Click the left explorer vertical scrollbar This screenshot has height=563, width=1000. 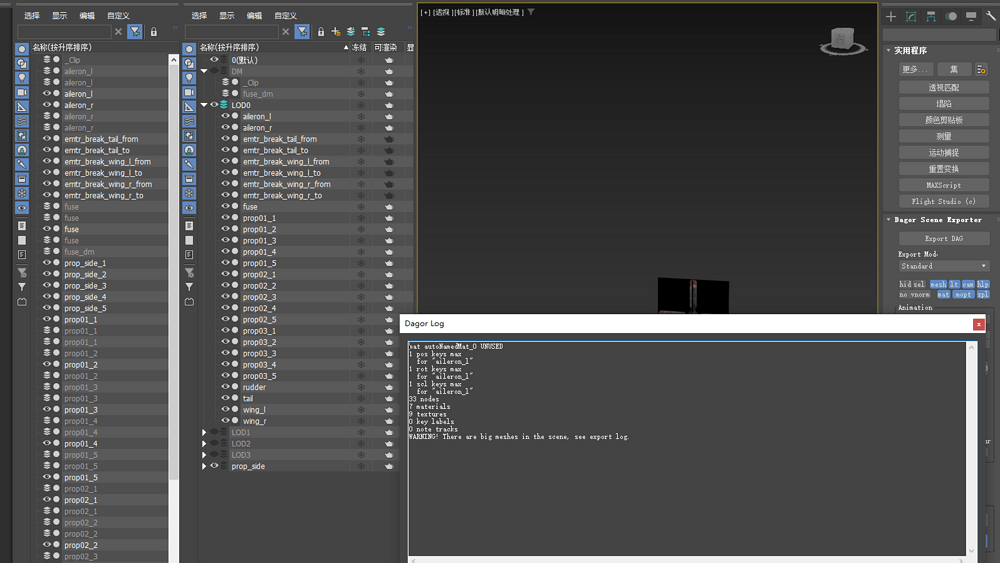pyautogui.click(x=174, y=300)
